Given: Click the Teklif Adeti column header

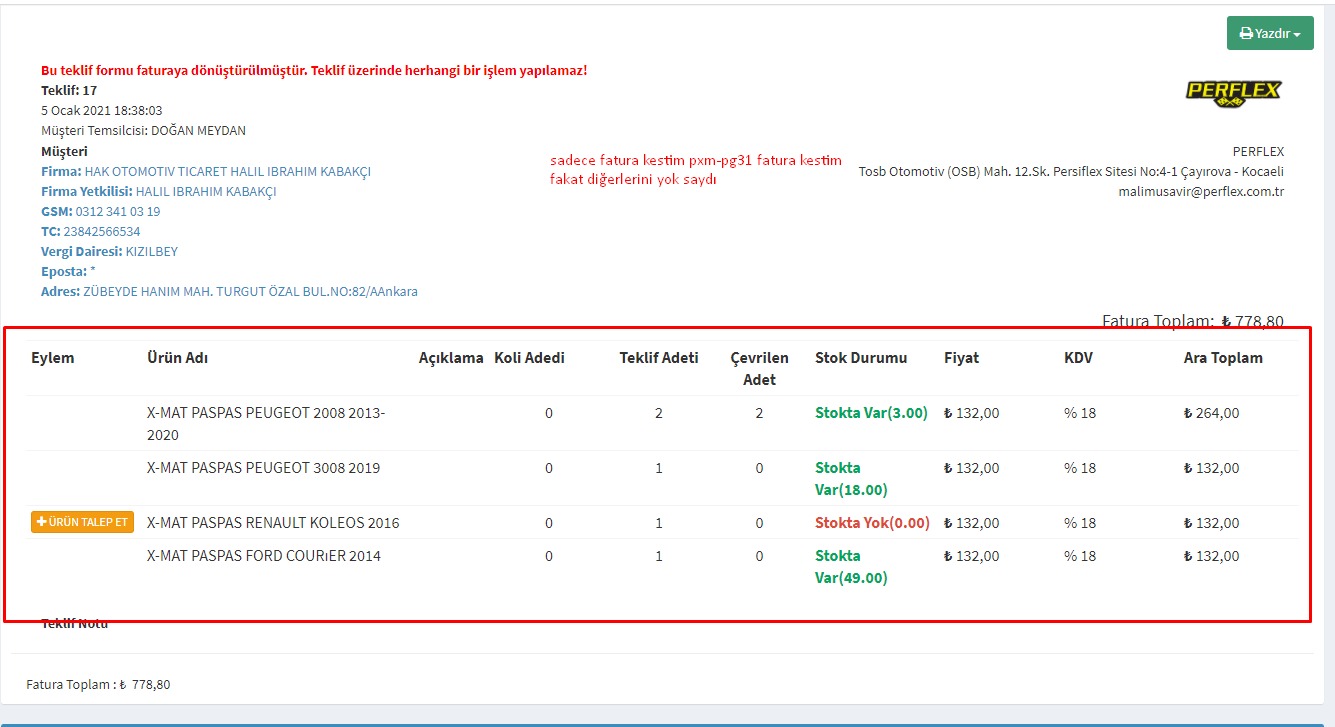Looking at the screenshot, I should point(658,358).
